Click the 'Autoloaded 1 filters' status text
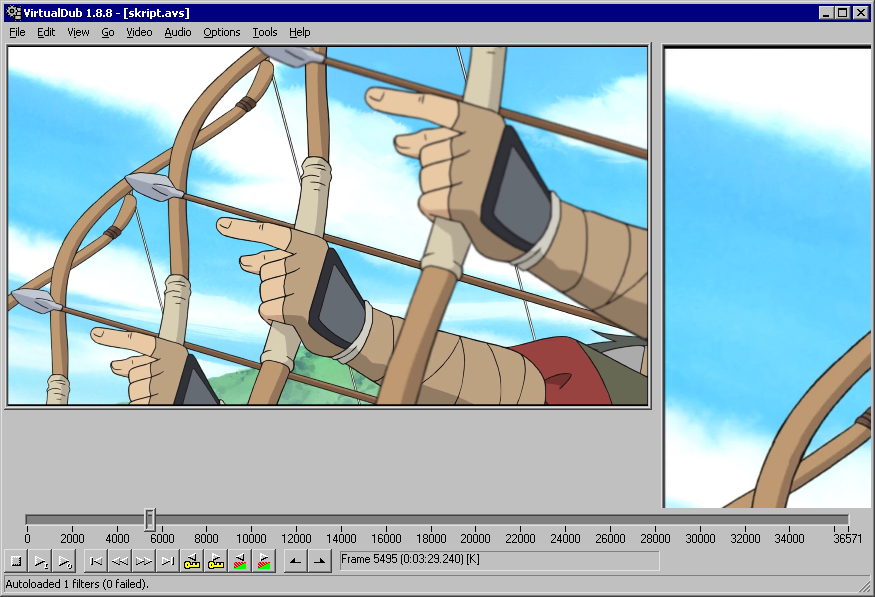This screenshot has width=875, height=597. click(x=77, y=584)
